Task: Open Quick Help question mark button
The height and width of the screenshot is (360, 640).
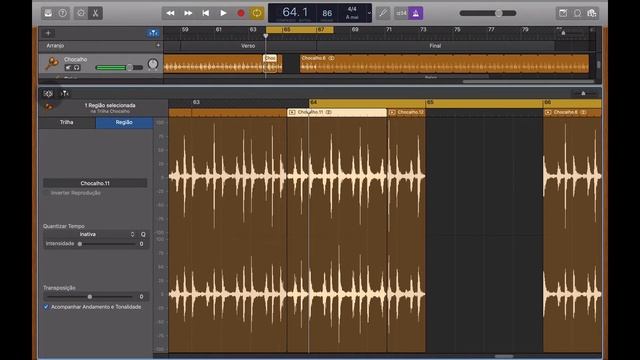Action: click(62, 13)
